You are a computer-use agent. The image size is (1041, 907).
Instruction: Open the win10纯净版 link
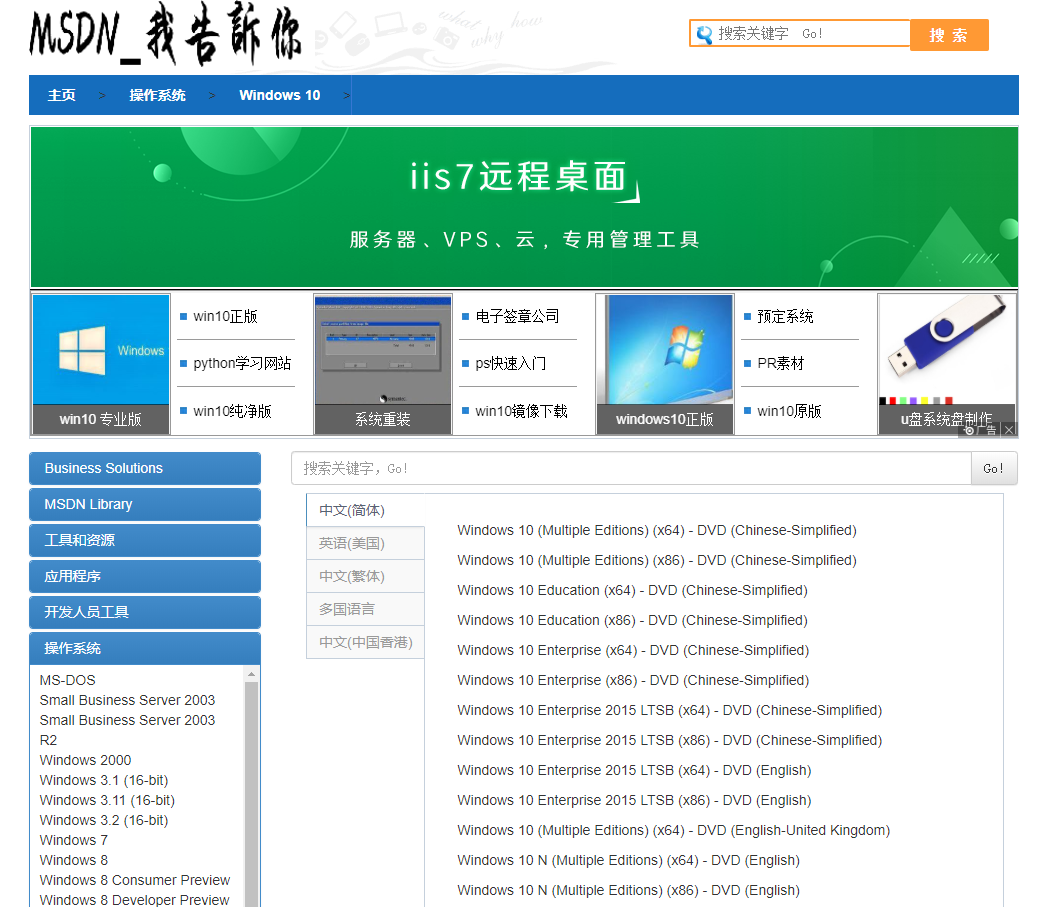pos(232,411)
